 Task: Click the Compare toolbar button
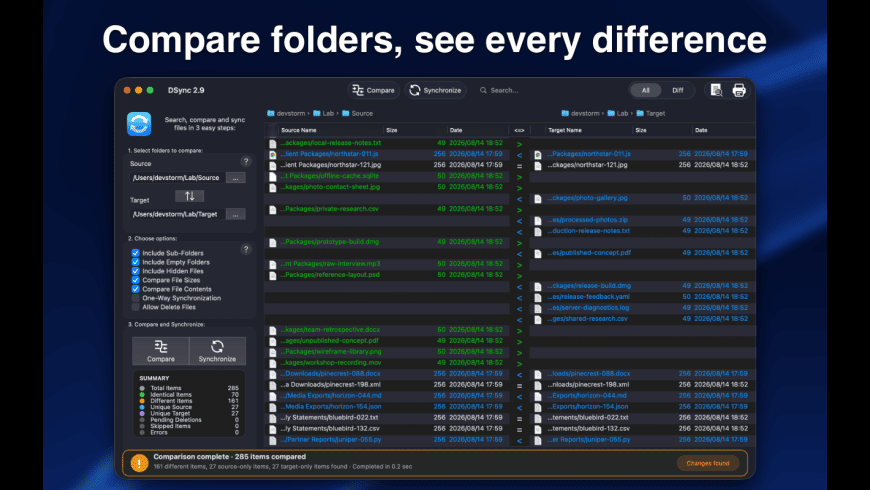(373, 90)
